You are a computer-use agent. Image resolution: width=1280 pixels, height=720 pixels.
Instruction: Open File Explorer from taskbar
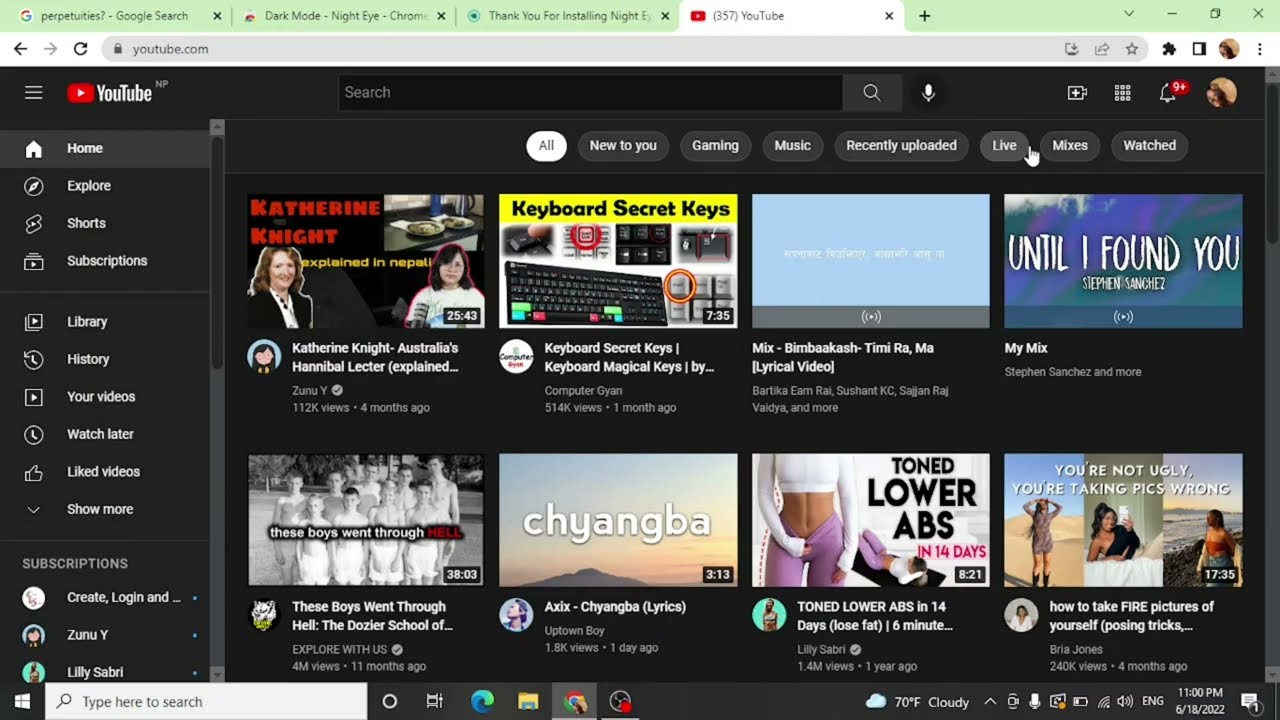click(x=528, y=701)
